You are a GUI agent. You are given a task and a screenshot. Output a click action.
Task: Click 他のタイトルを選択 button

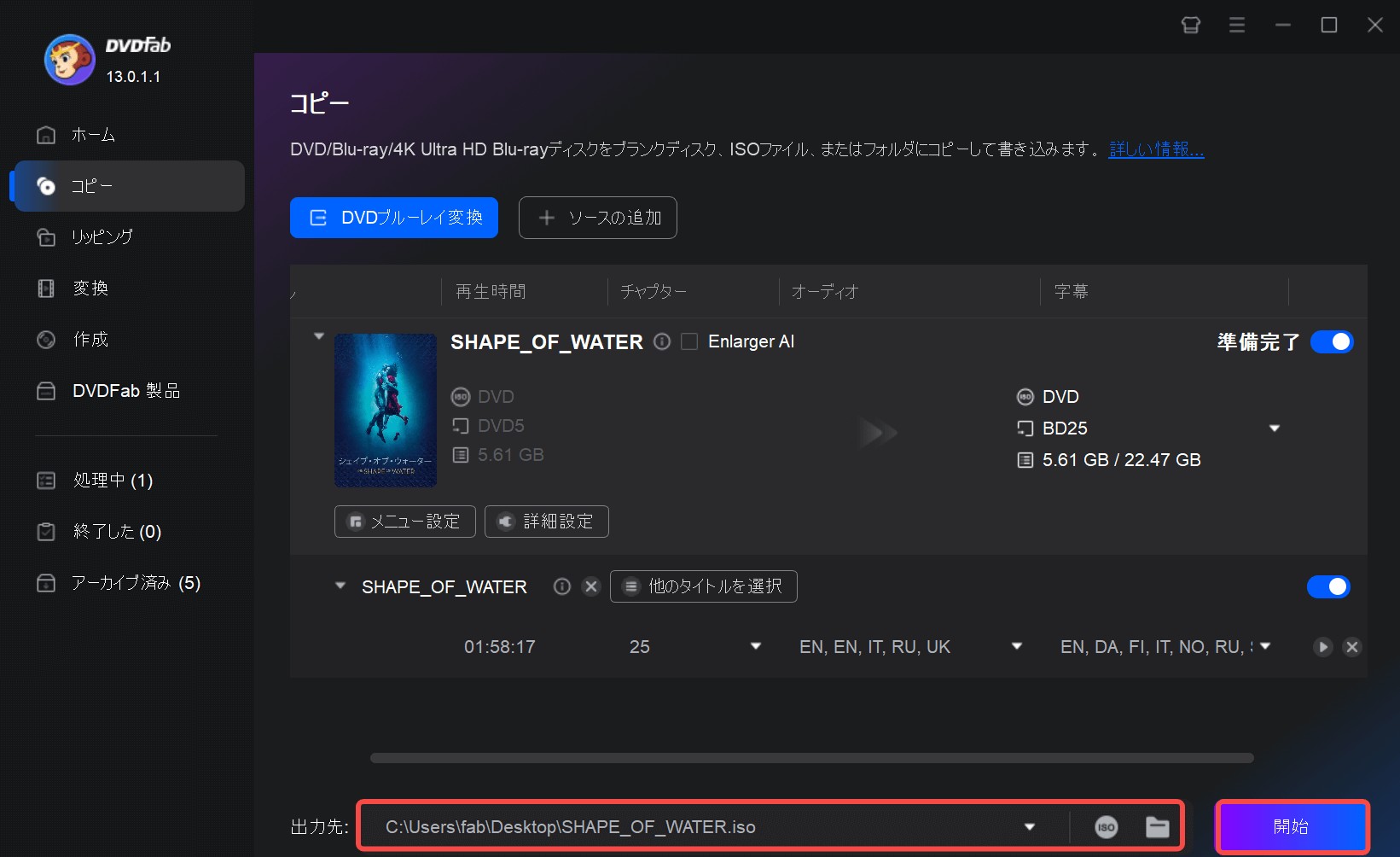point(704,586)
